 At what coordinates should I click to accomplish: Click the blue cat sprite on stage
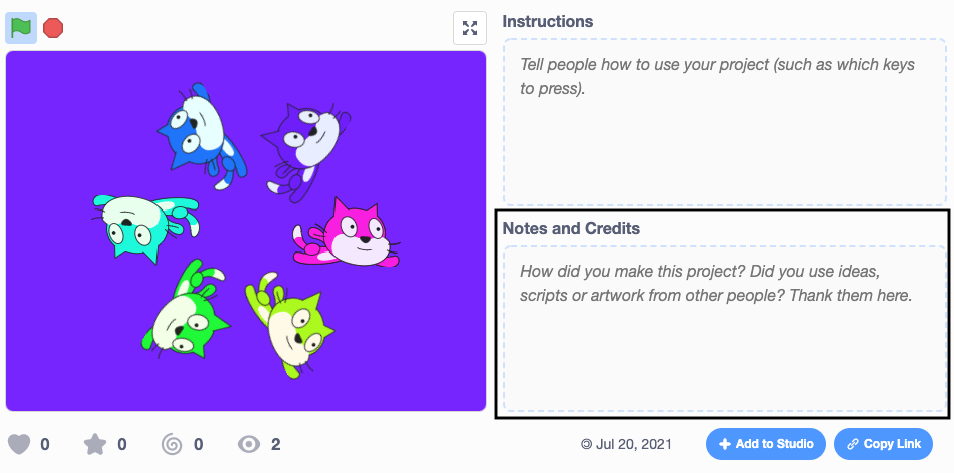tap(203, 136)
